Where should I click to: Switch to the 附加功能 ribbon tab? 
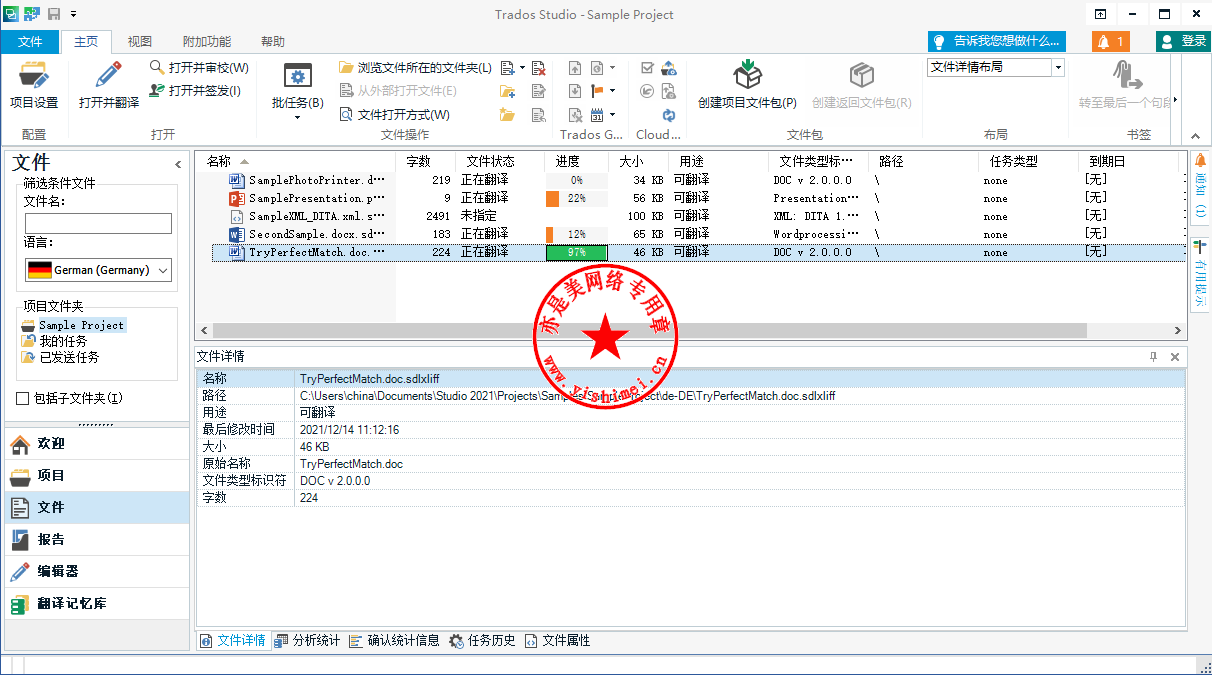coord(207,42)
